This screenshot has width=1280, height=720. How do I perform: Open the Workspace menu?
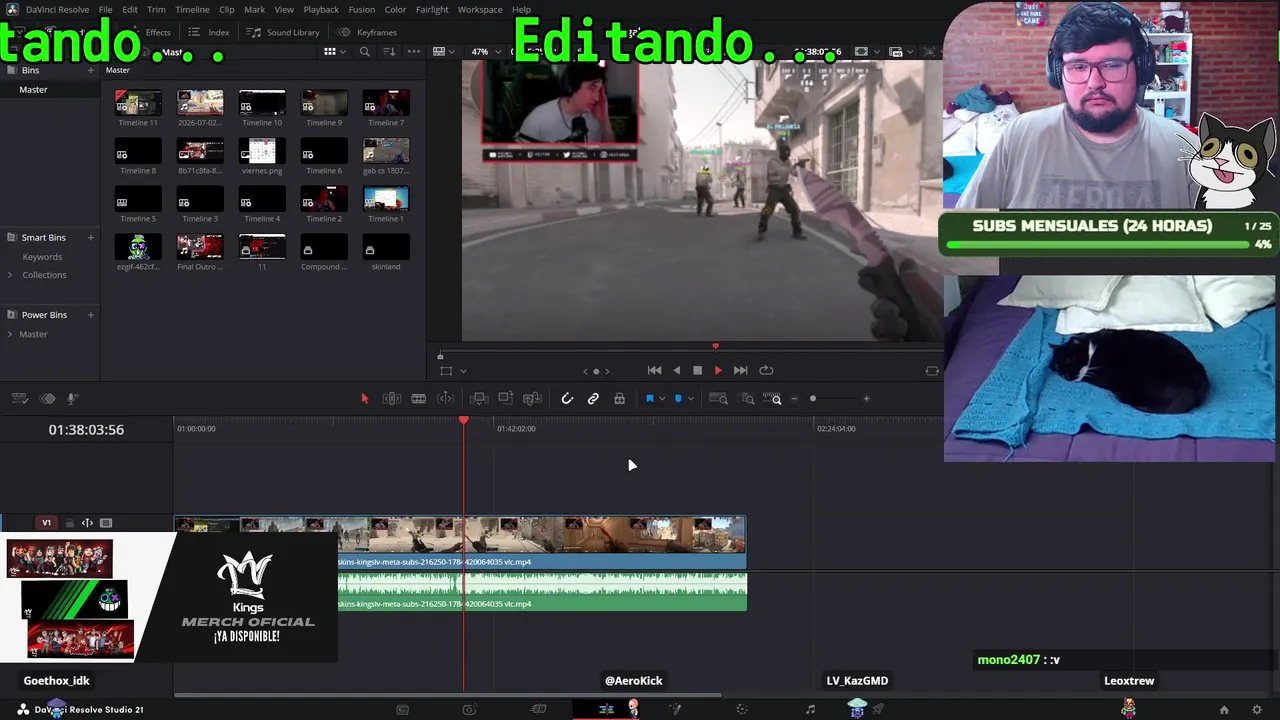coord(480,10)
